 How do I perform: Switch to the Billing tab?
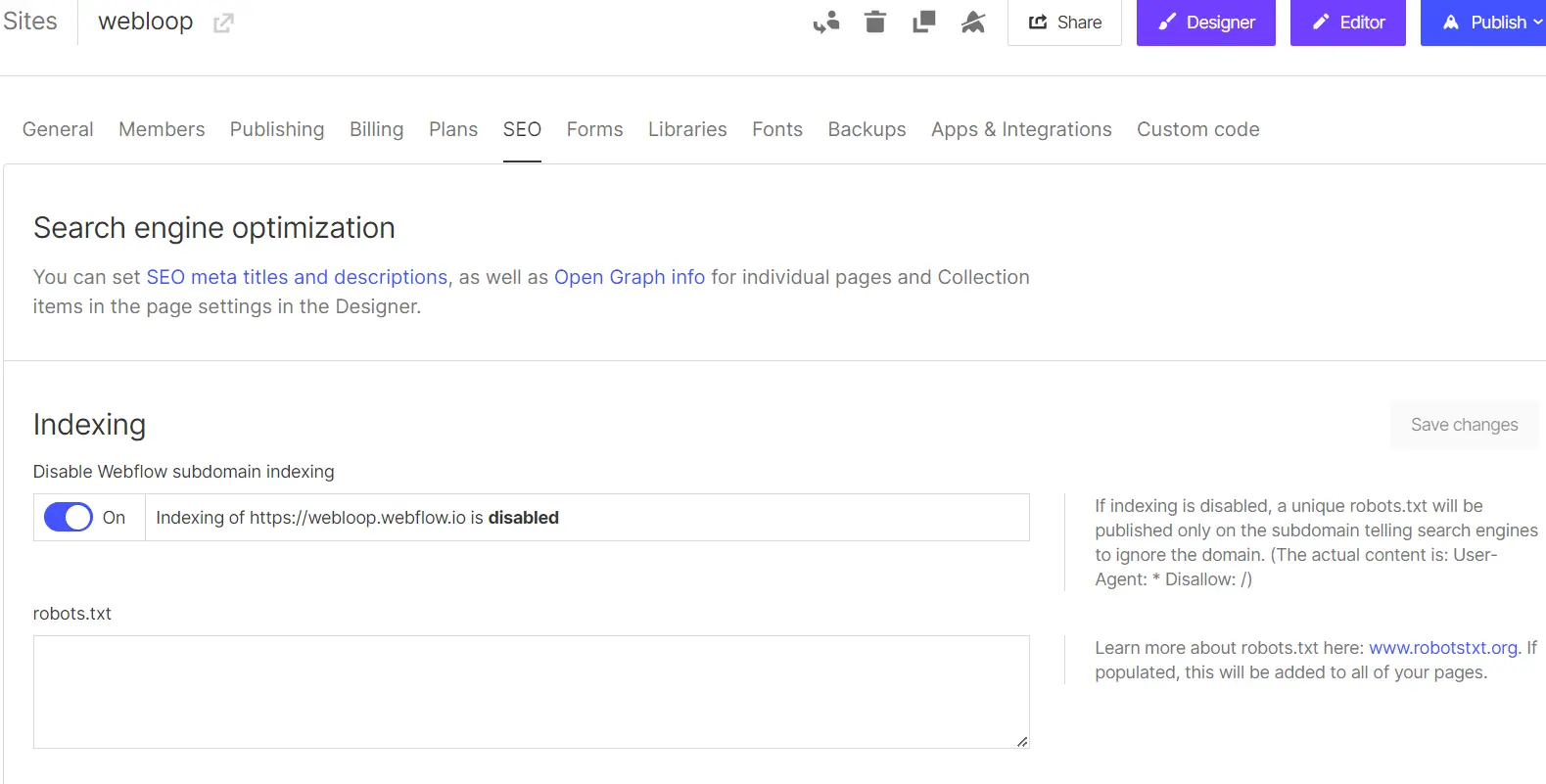pos(377,129)
